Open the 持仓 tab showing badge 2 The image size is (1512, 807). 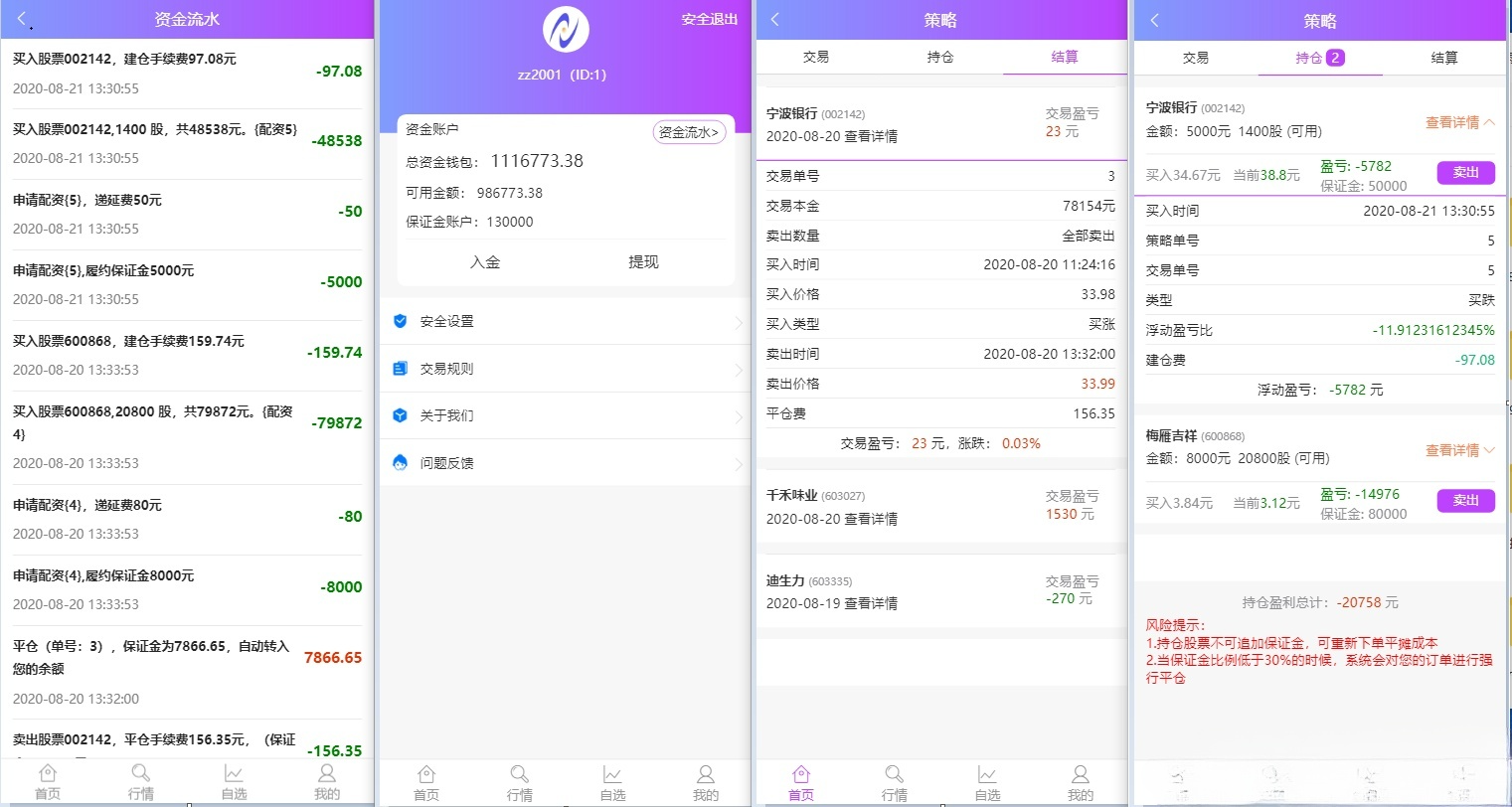1320,58
